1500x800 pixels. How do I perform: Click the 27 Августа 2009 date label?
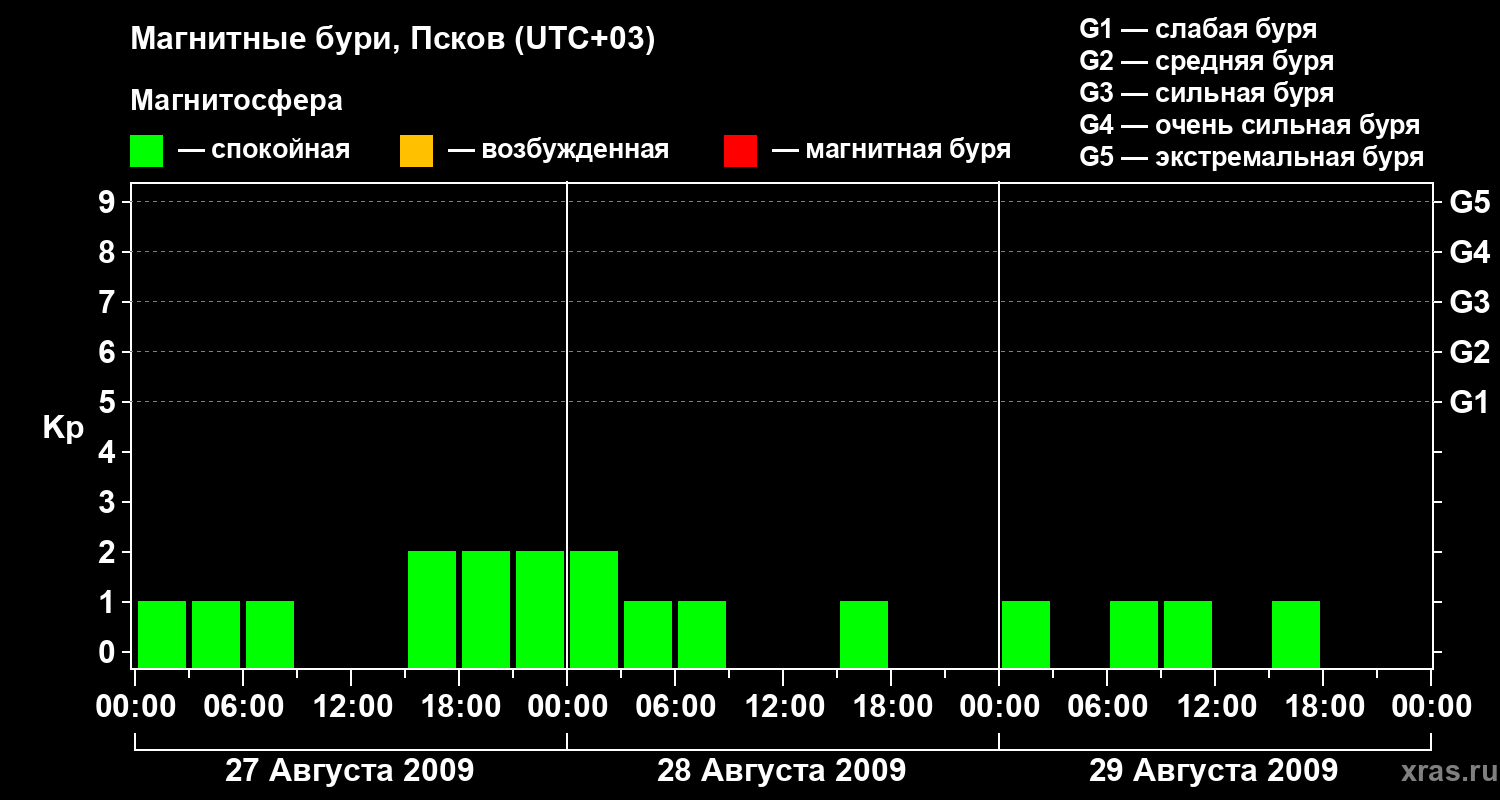(350, 771)
